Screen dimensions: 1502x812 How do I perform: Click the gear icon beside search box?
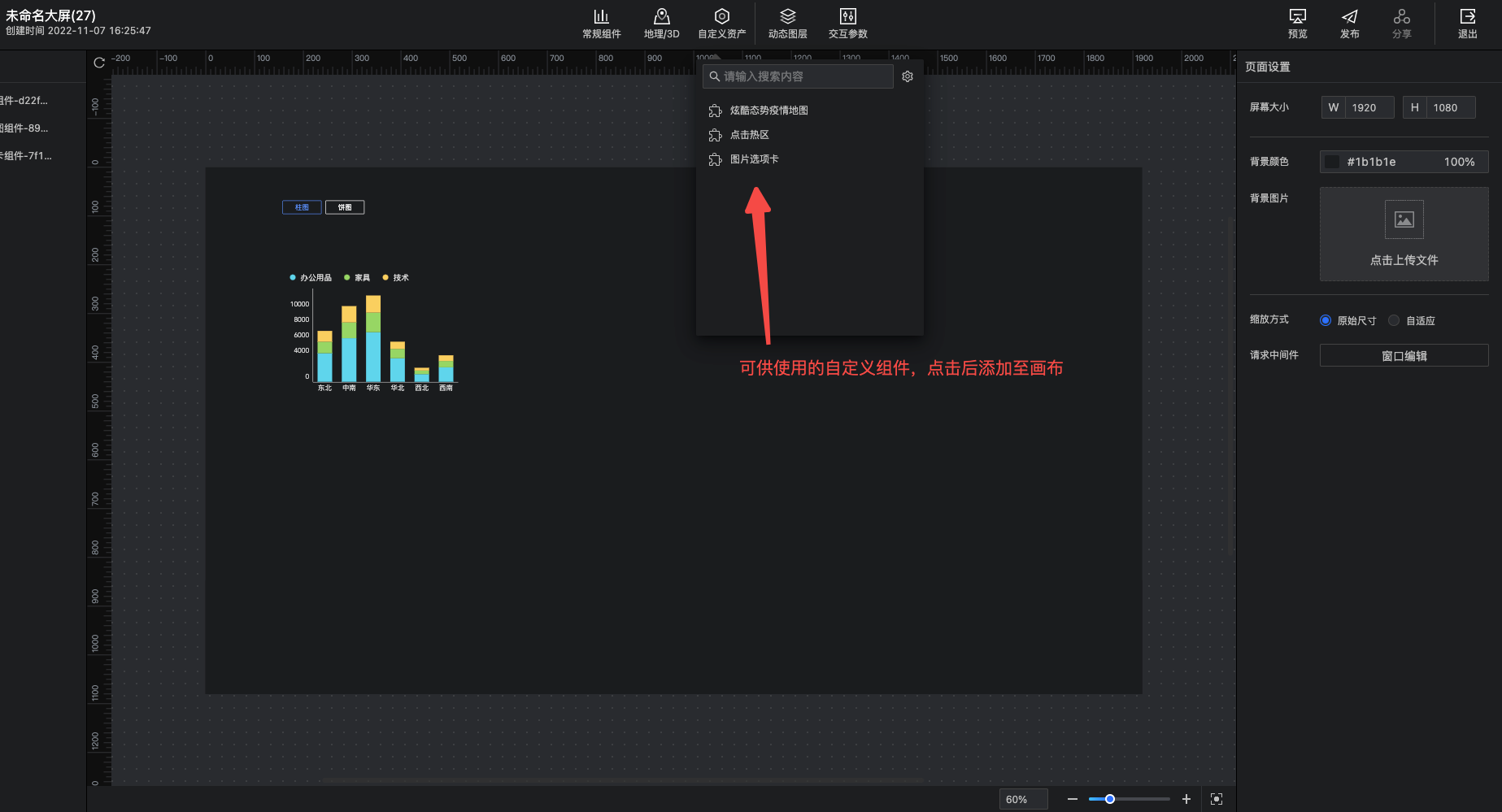coord(908,76)
